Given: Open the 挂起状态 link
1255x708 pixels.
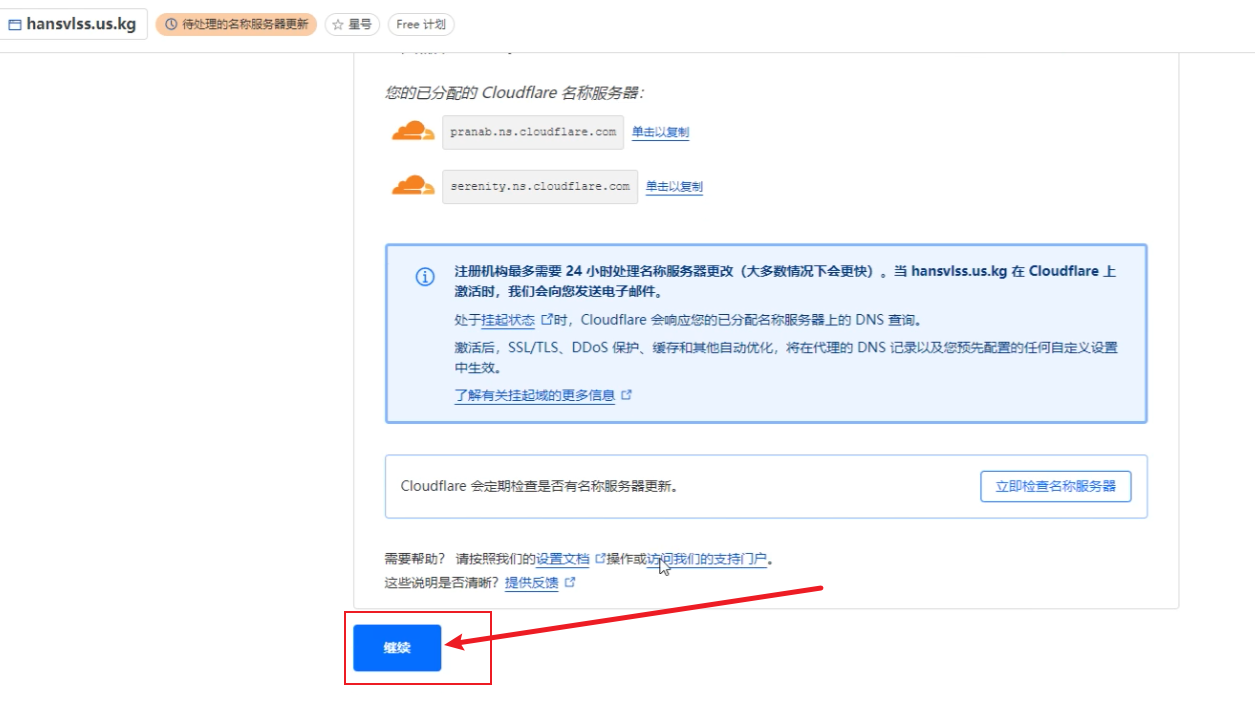Looking at the screenshot, I should point(508,320).
